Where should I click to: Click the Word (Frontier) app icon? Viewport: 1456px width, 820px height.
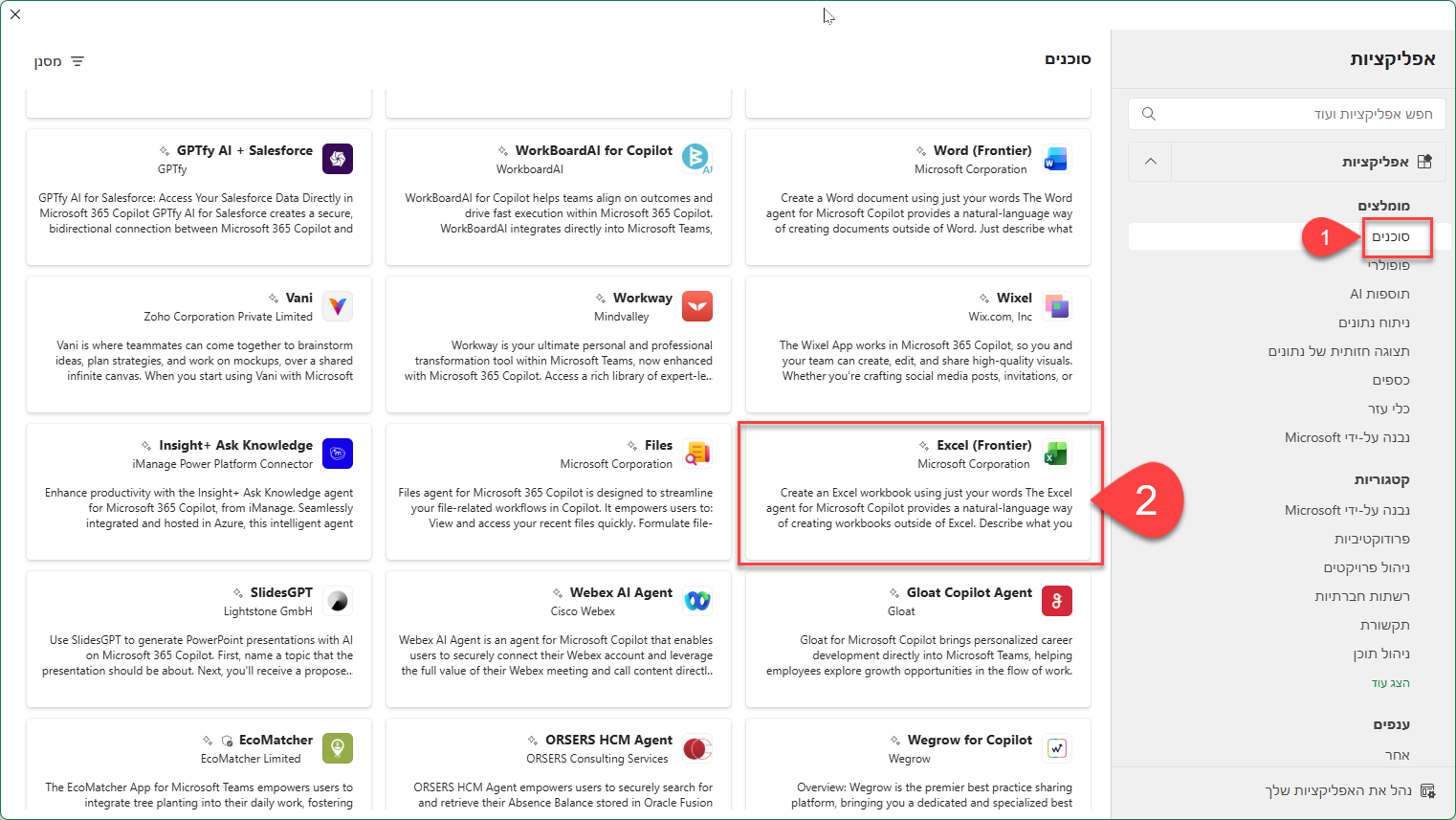click(1056, 159)
